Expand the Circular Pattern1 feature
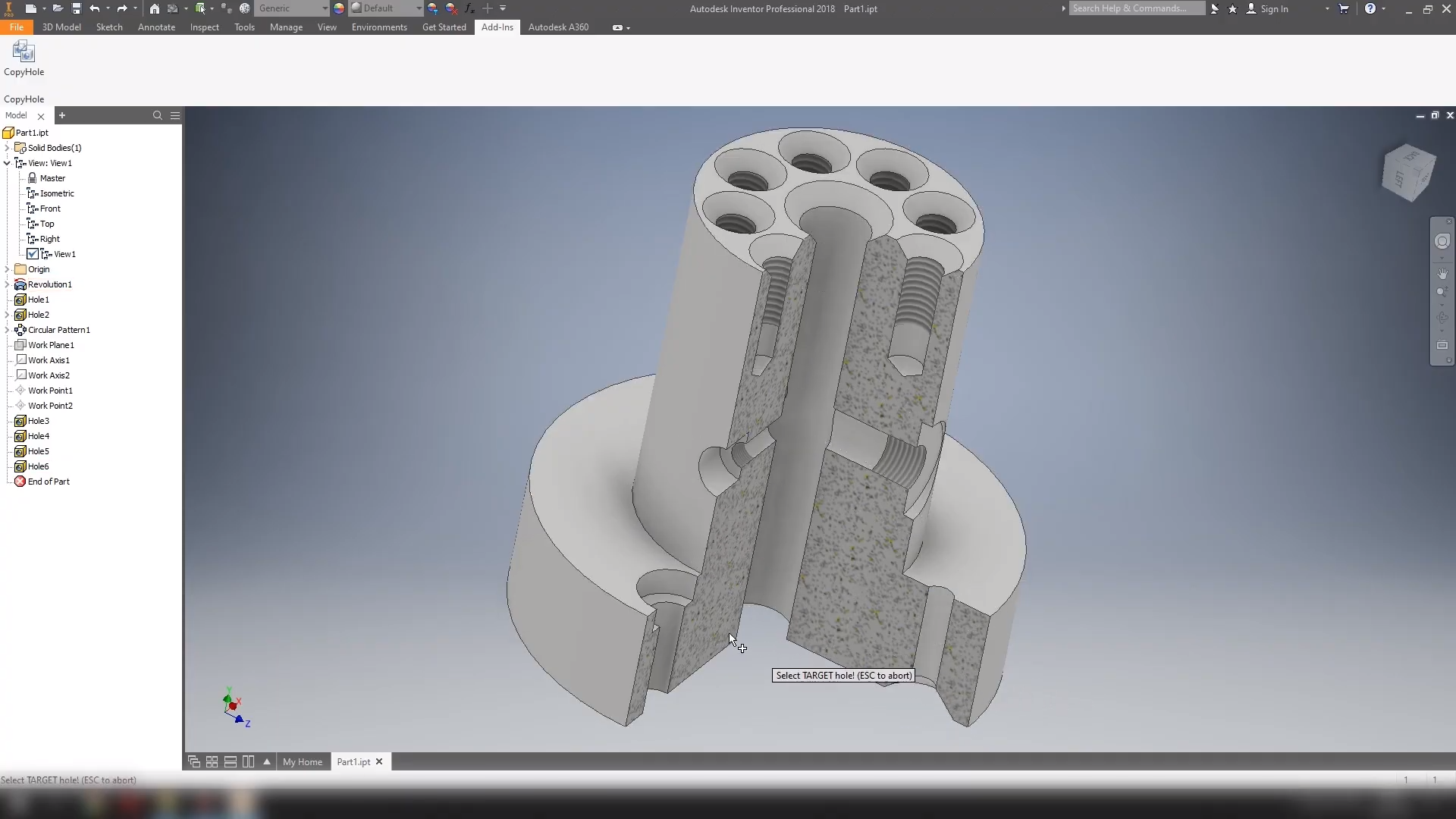Screen dimensions: 1456x819 pyautogui.click(x=8, y=330)
